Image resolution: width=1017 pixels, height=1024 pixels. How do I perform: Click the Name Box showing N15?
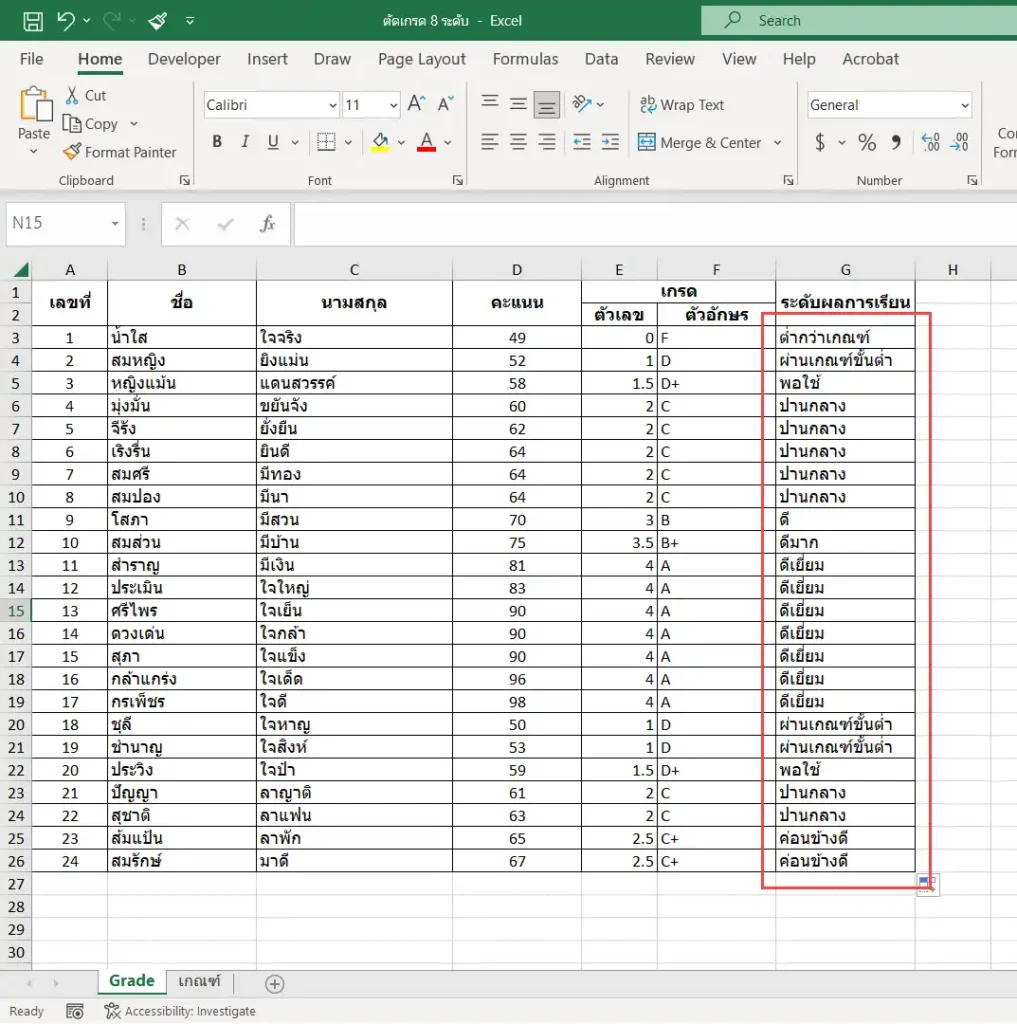[x=65, y=223]
